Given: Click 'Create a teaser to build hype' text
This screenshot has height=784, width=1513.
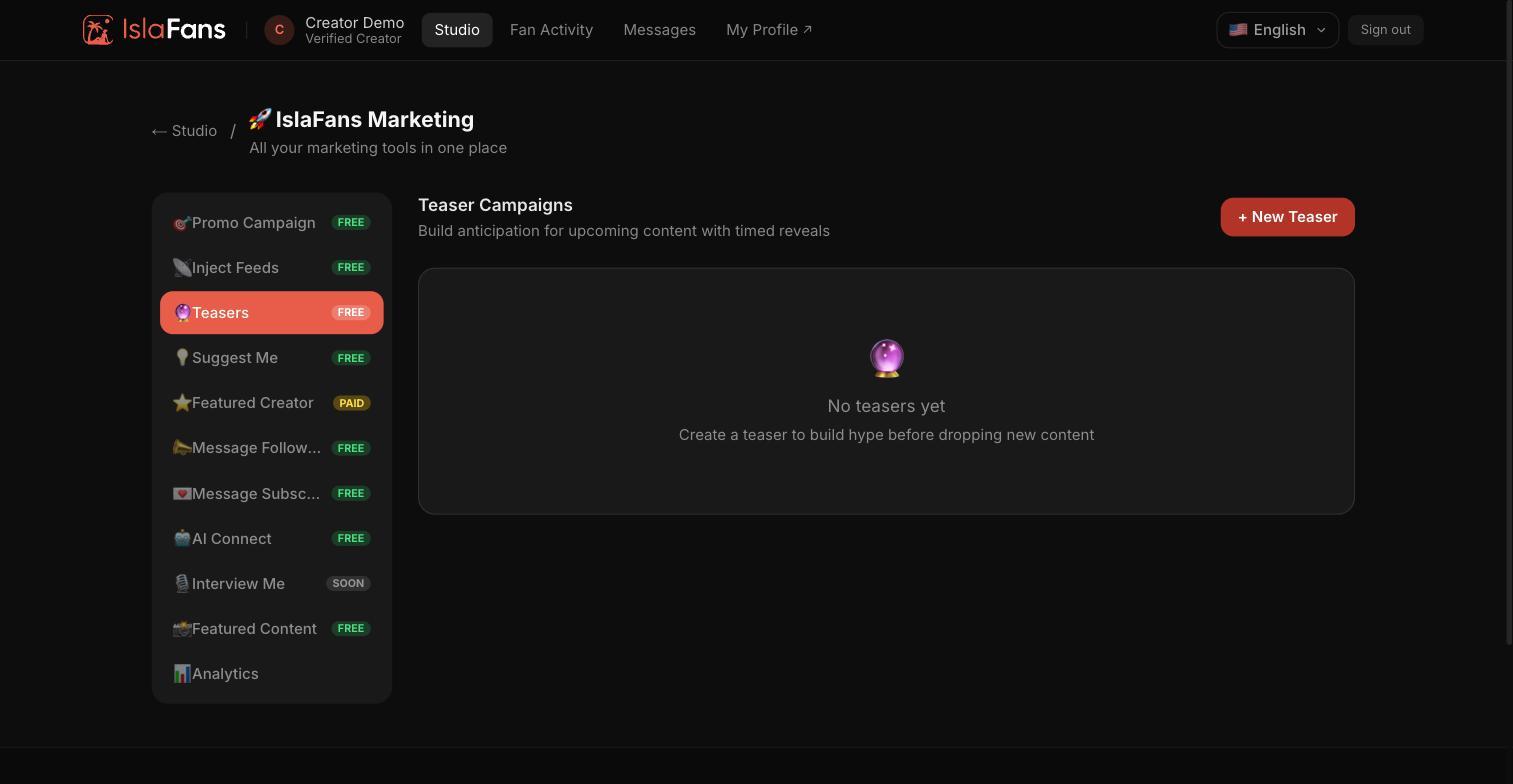Looking at the screenshot, I should pyautogui.click(x=886, y=435).
